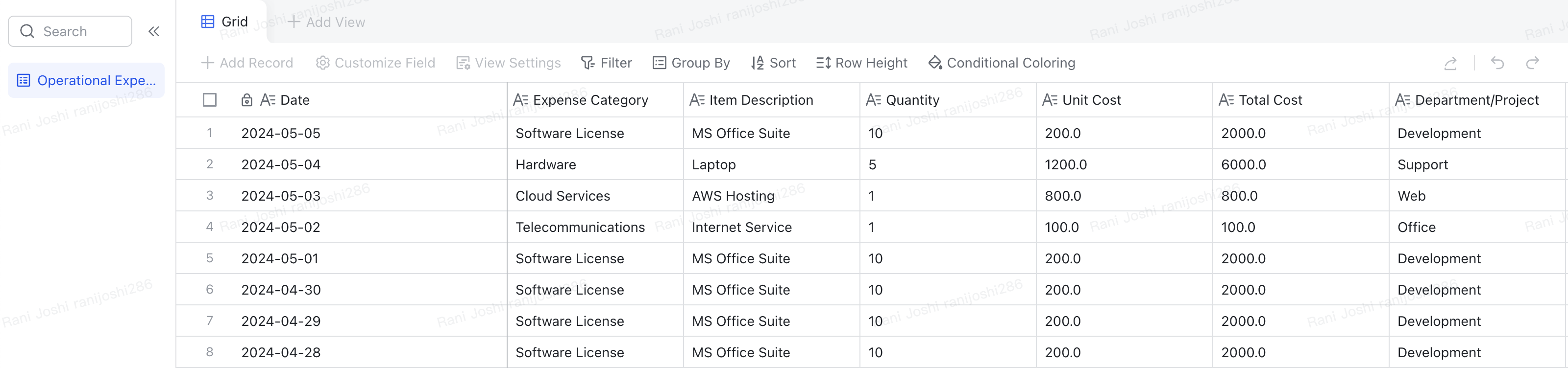Click the date cell 2024-05-05
The width and height of the screenshot is (1568, 368).
372,133
